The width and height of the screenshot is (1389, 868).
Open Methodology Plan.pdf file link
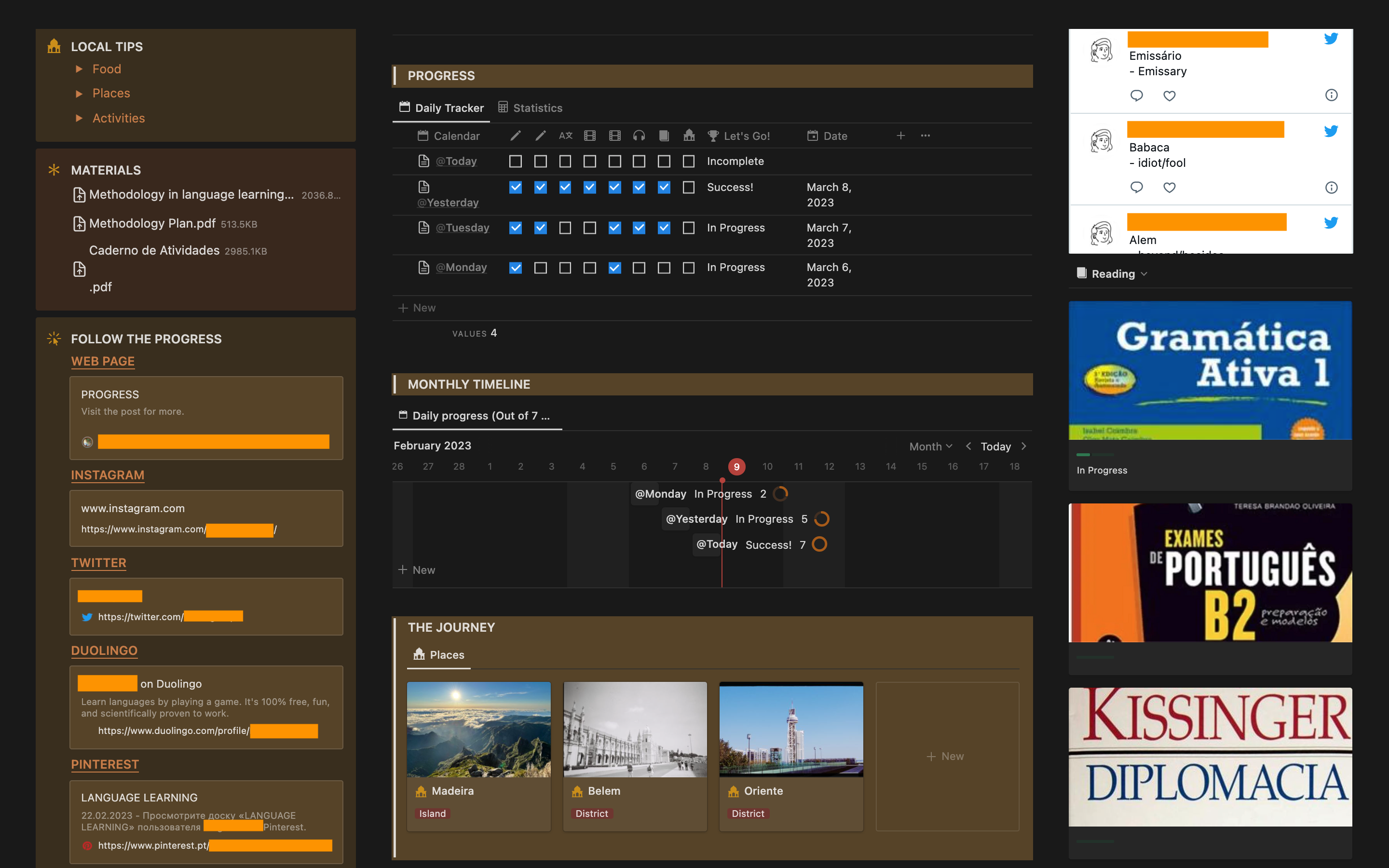coord(152,223)
